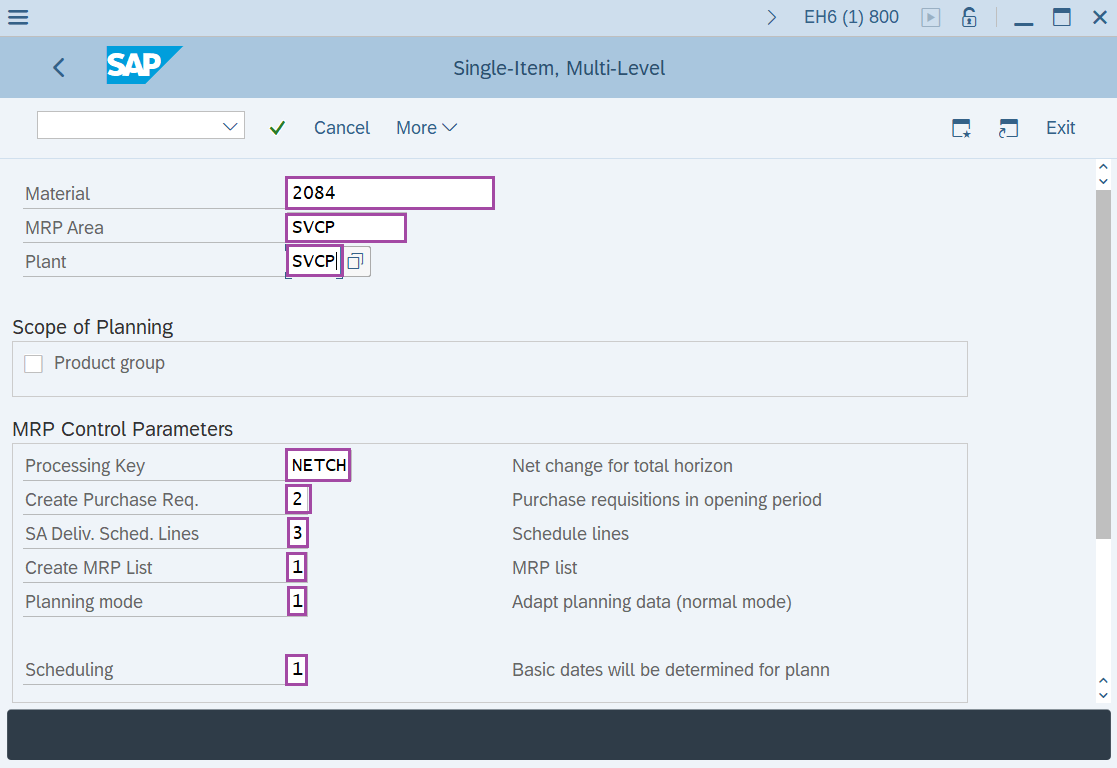
Task: Click the multiple selection icon beside Plant
Action: coord(356,260)
